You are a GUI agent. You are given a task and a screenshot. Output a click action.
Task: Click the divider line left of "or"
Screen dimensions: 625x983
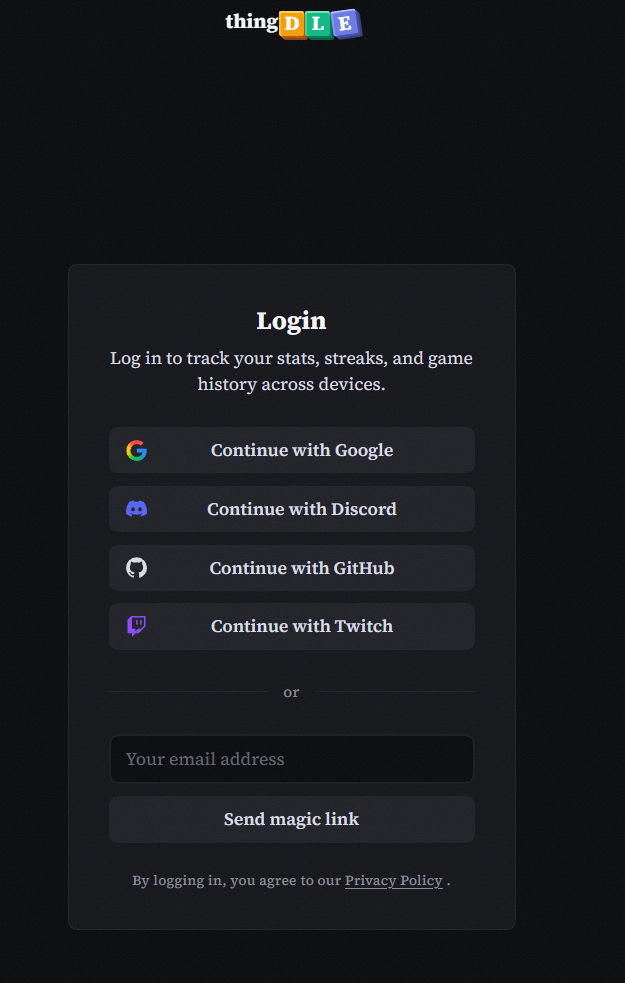188,692
